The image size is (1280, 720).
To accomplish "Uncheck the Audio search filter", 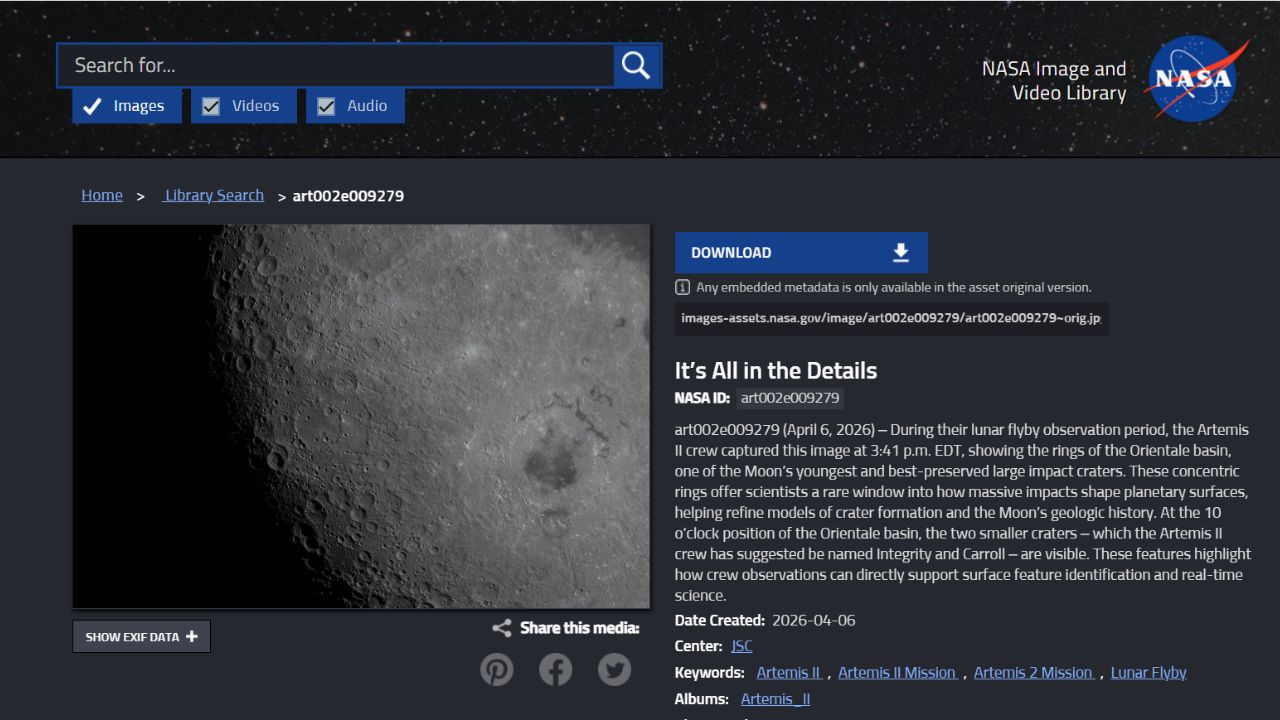I will click(x=326, y=106).
